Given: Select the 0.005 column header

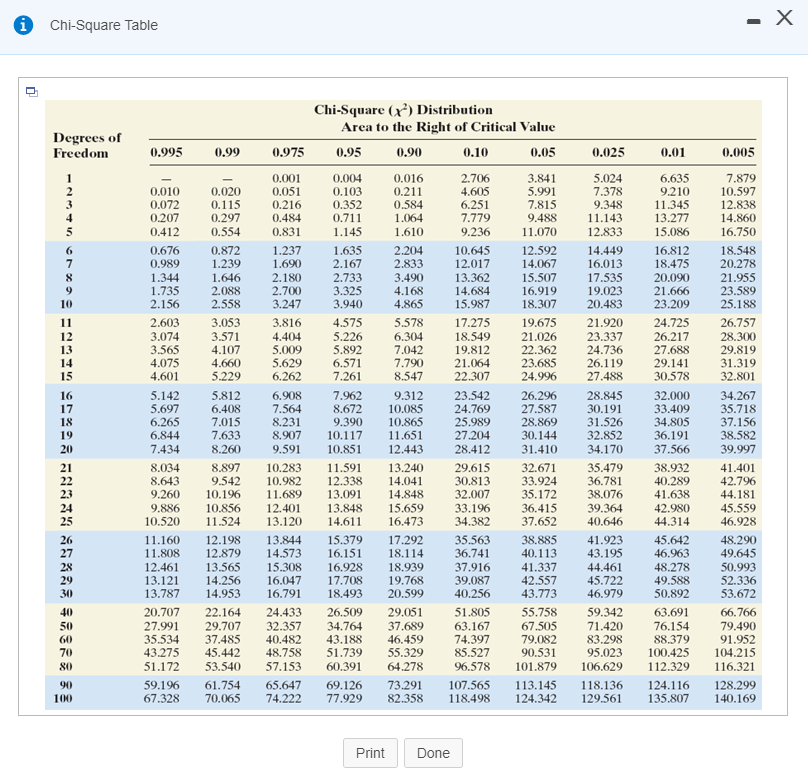Looking at the screenshot, I should point(737,153).
